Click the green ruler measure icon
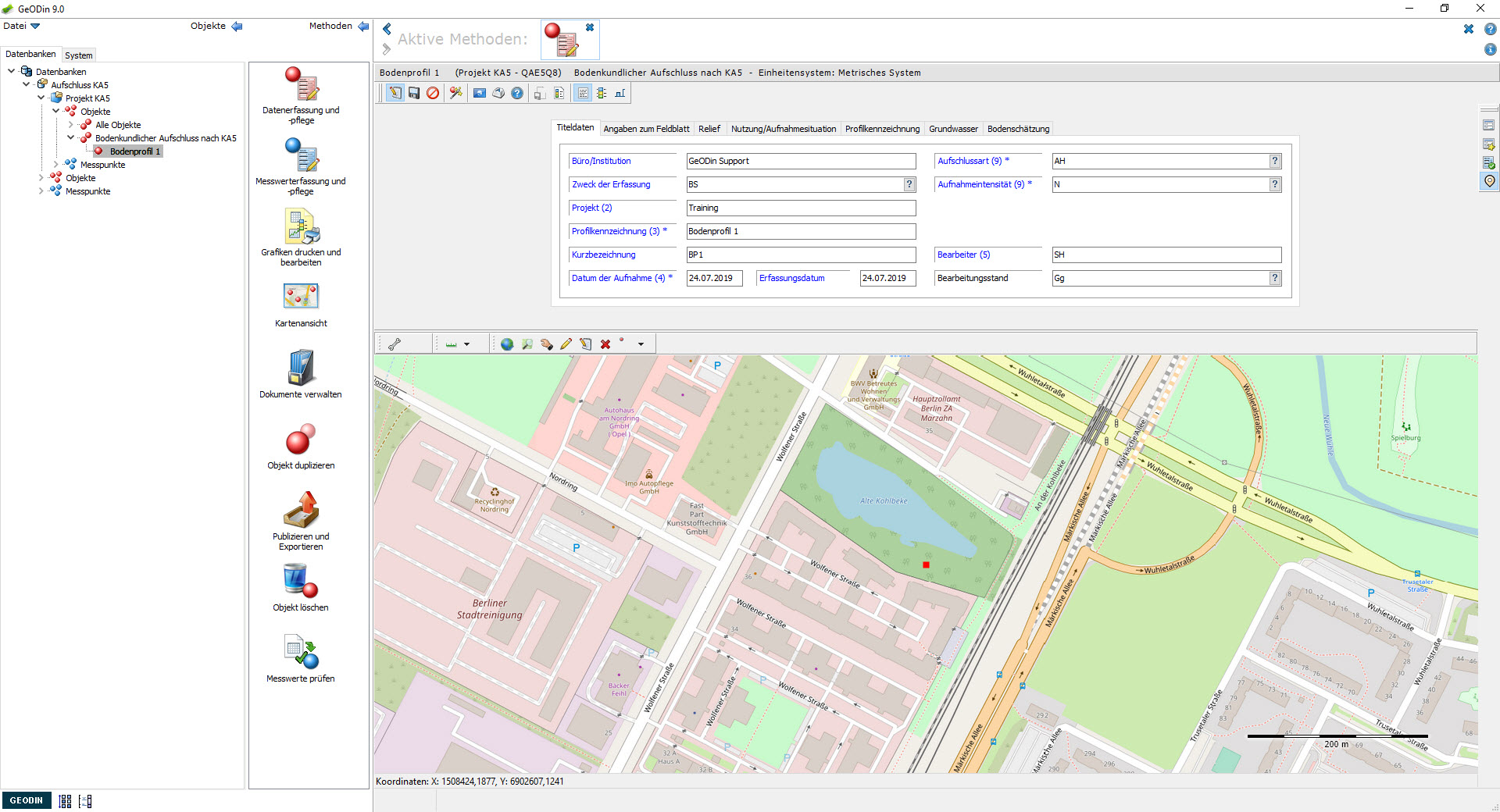 [451, 344]
